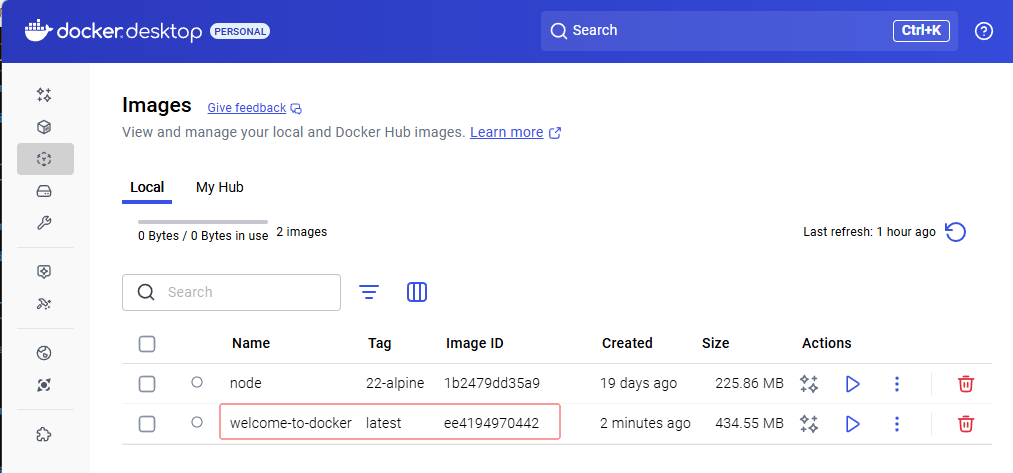Switch to the Local tab
Viewport: 1013px width, 473px height.
(147, 187)
